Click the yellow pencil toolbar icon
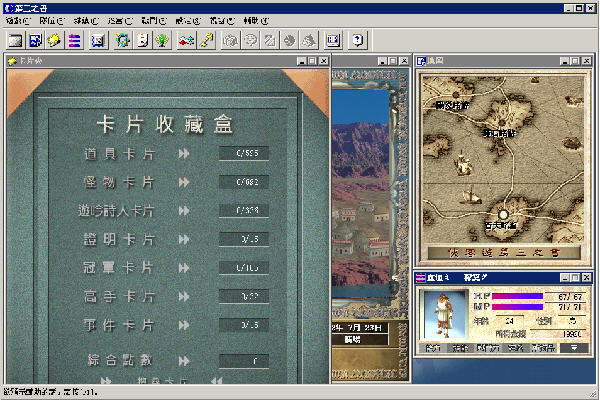This screenshot has width=600, height=400. pos(206,40)
